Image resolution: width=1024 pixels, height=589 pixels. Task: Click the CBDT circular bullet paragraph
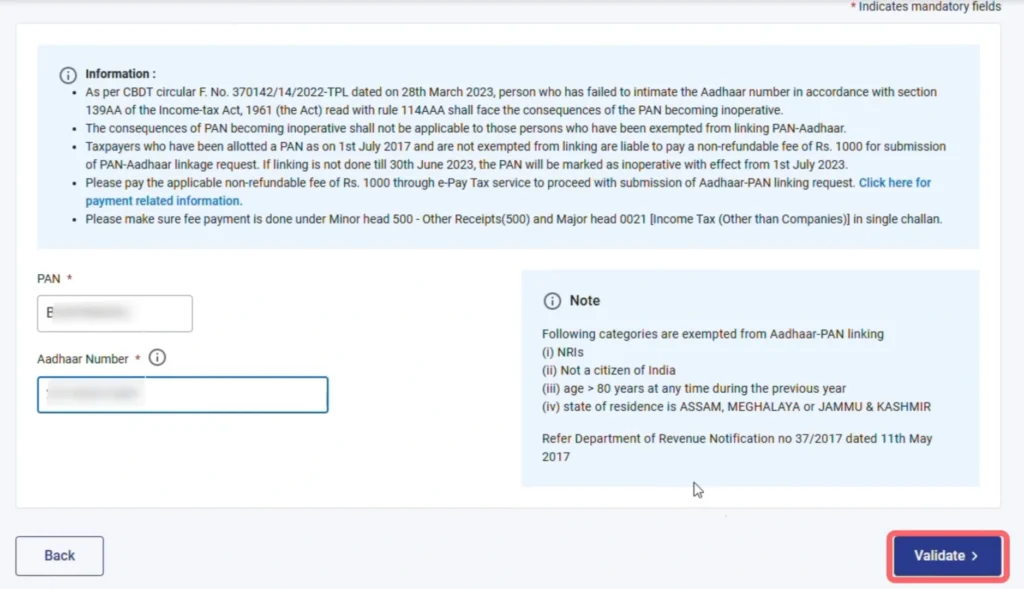pyautogui.click(x=510, y=100)
